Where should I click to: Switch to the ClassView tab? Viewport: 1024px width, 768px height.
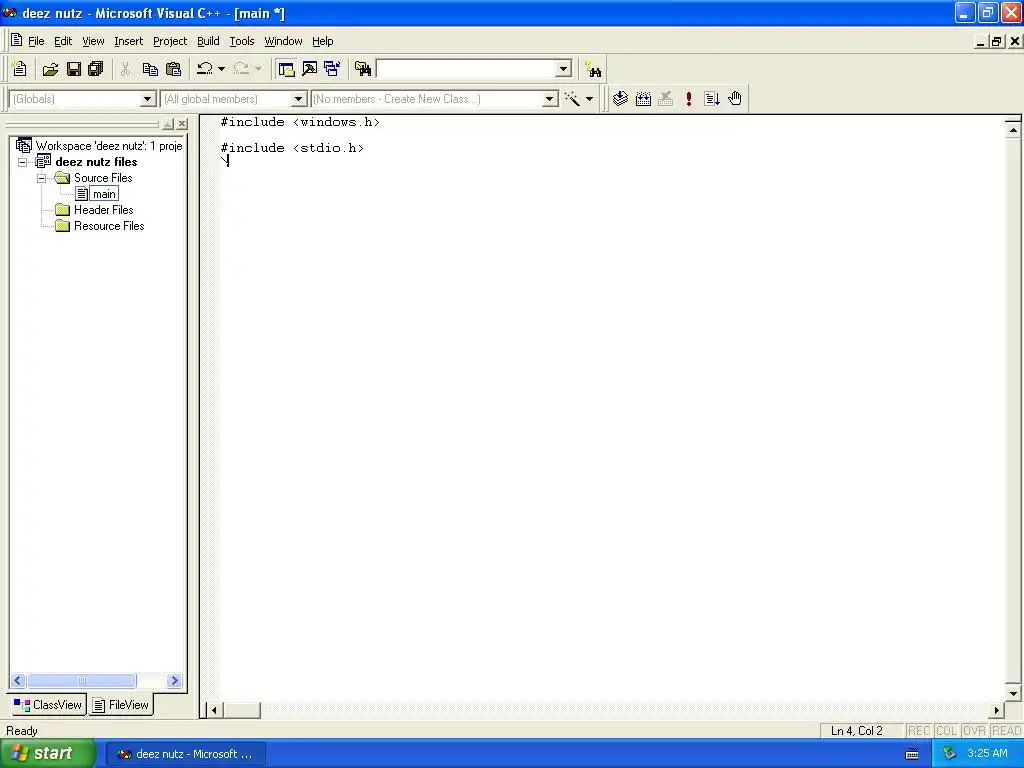[48, 705]
